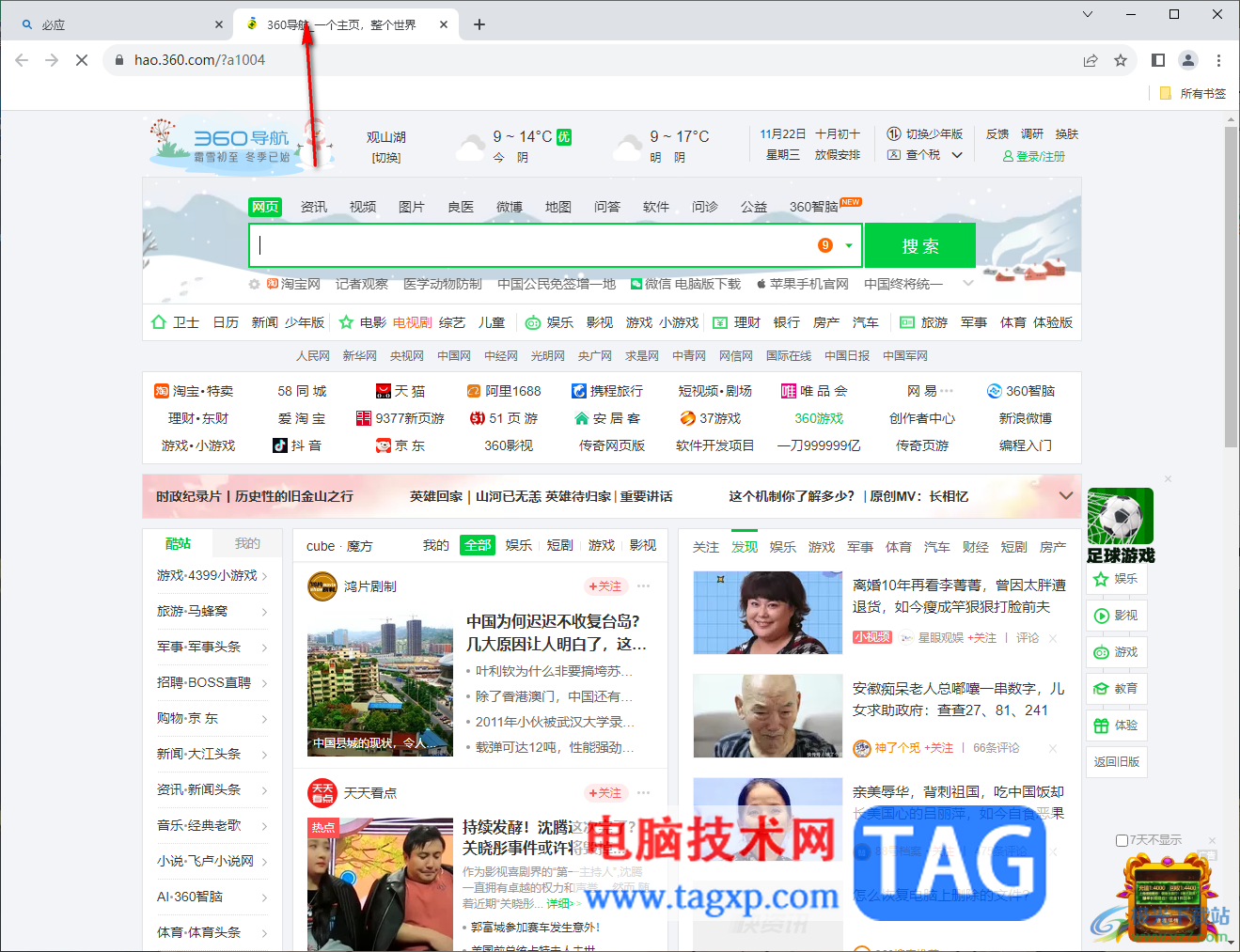Check the 7天不显示 checkbox
This screenshot has height=952, width=1240.
pos(1122,840)
